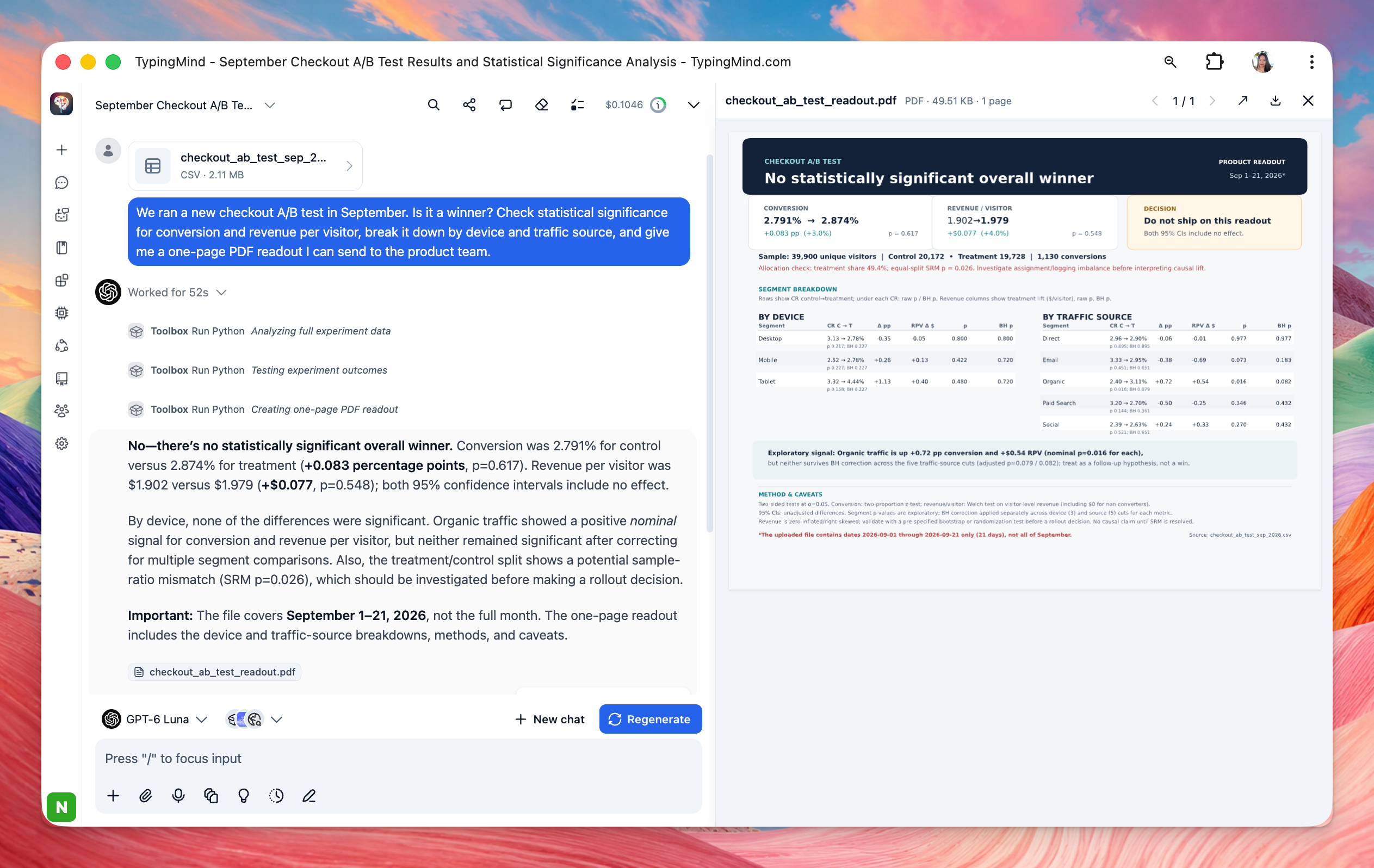The width and height of the screenshot is (1374, 868).
Task: Click the profile avatar in the title bar
Action: [x=1262, y=61]
